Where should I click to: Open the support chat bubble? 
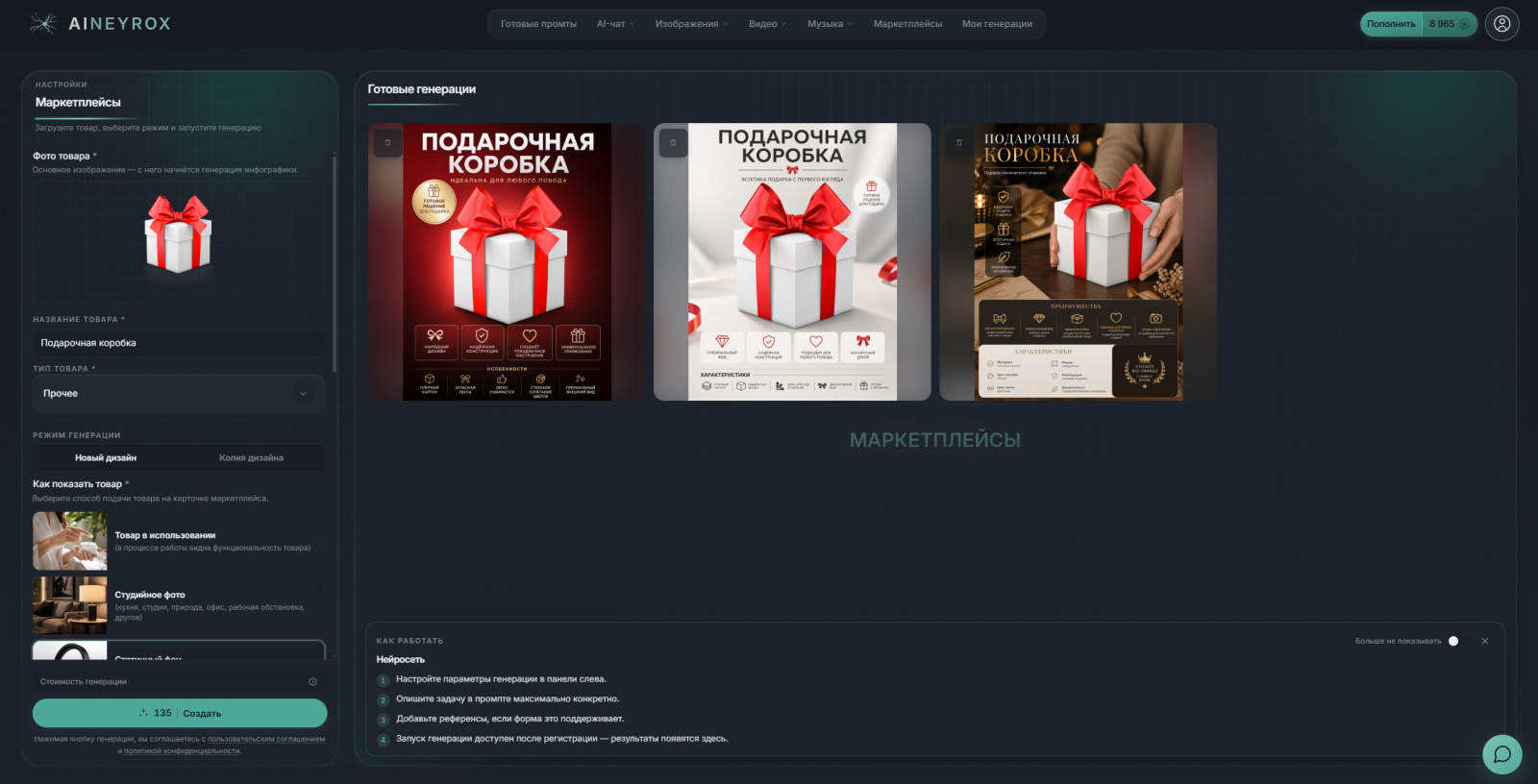pyautogui.click(x=1501, y=754)
